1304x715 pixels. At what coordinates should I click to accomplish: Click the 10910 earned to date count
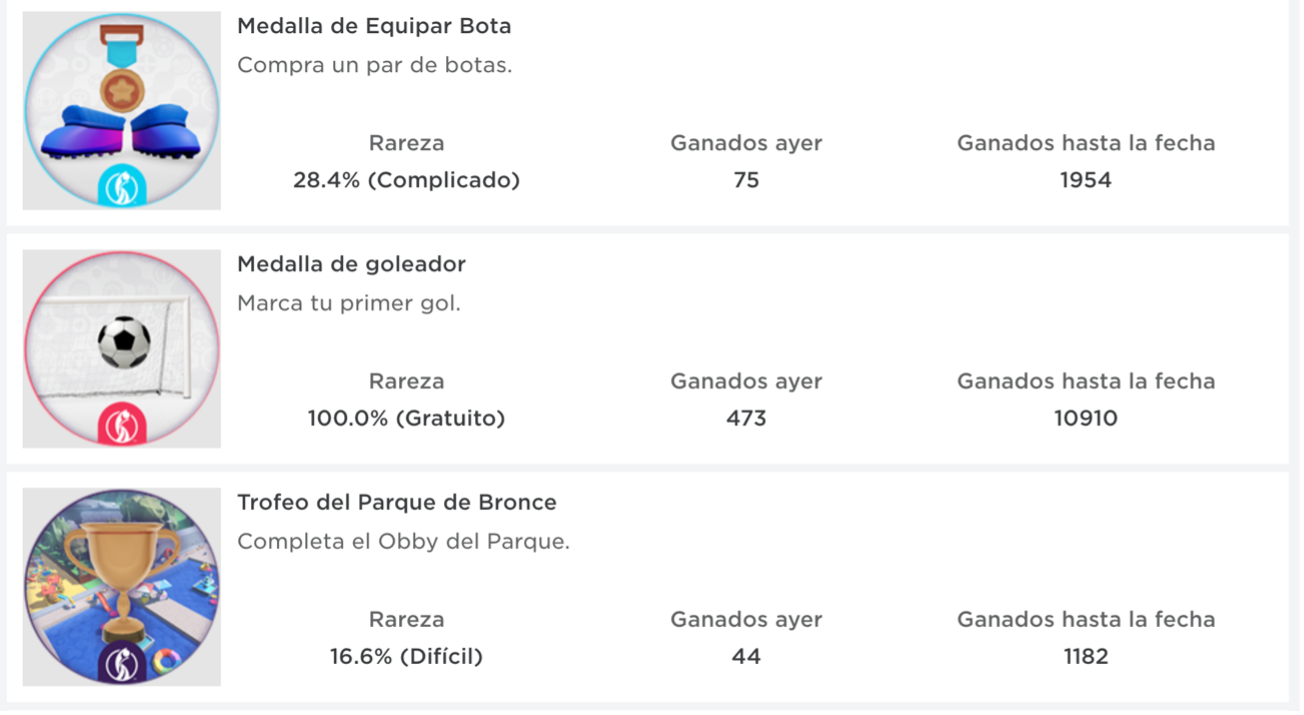(1086, 418)
